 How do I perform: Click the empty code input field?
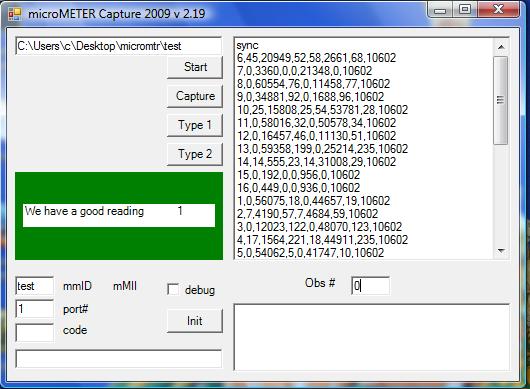[34, 333]
